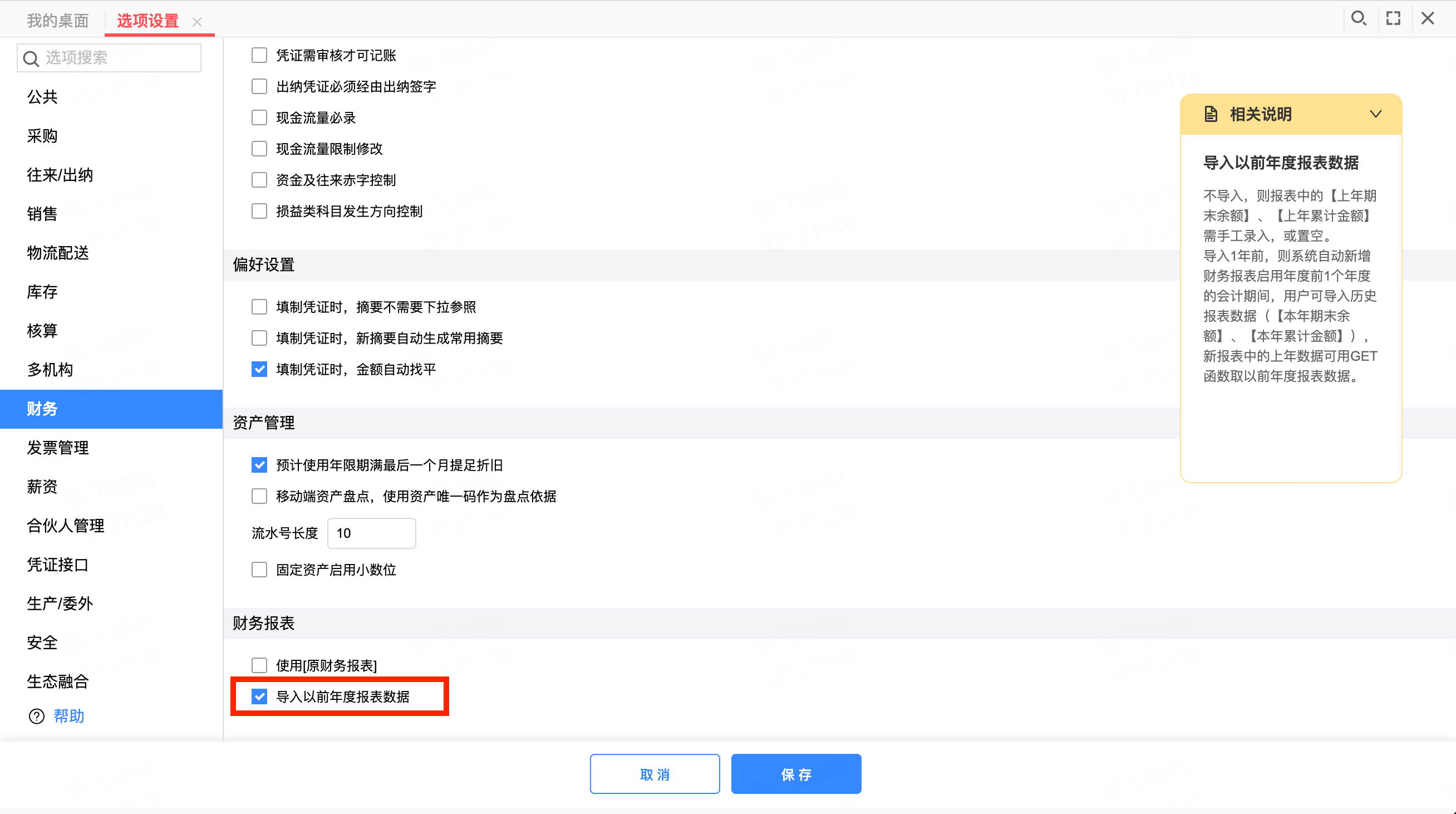The image size is (1456, 814).
Task: Click the help question mark icon
Action: coord(36,716)
